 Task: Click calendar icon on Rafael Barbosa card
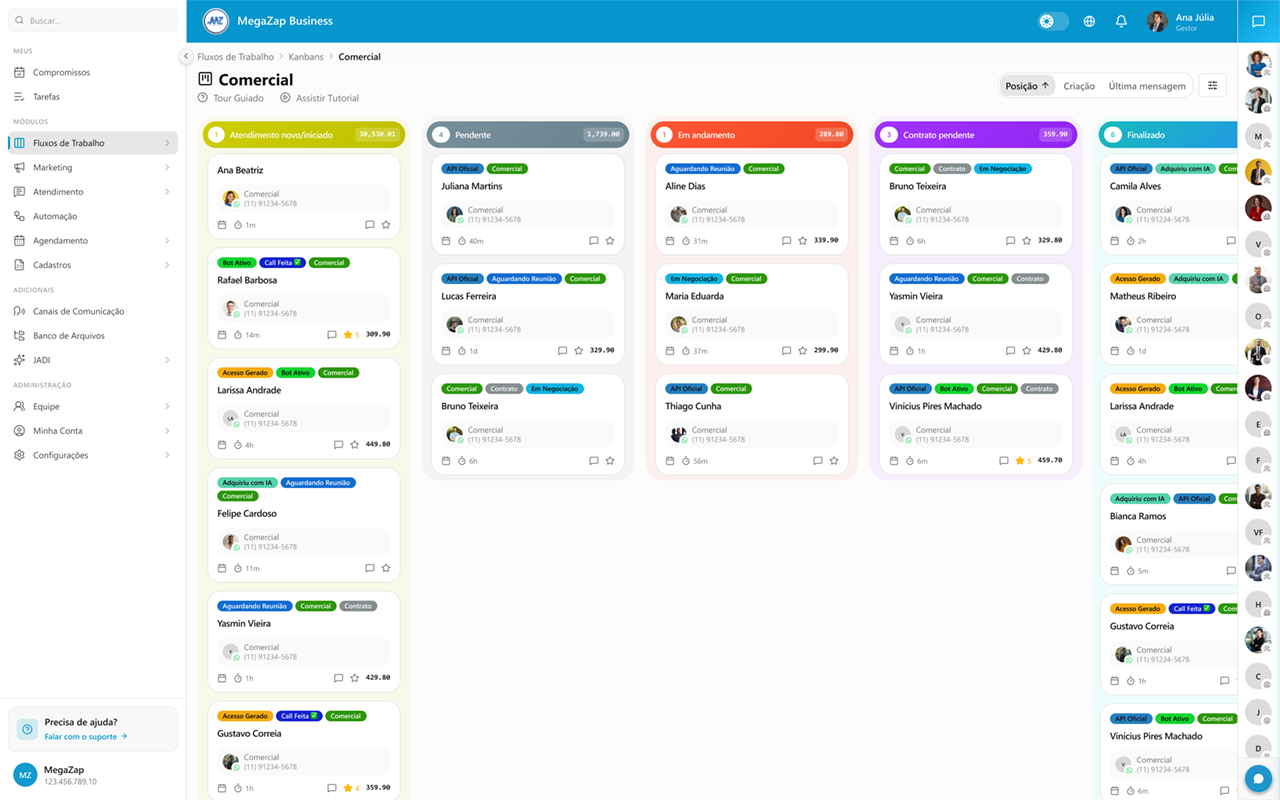[x=222, y=335]
